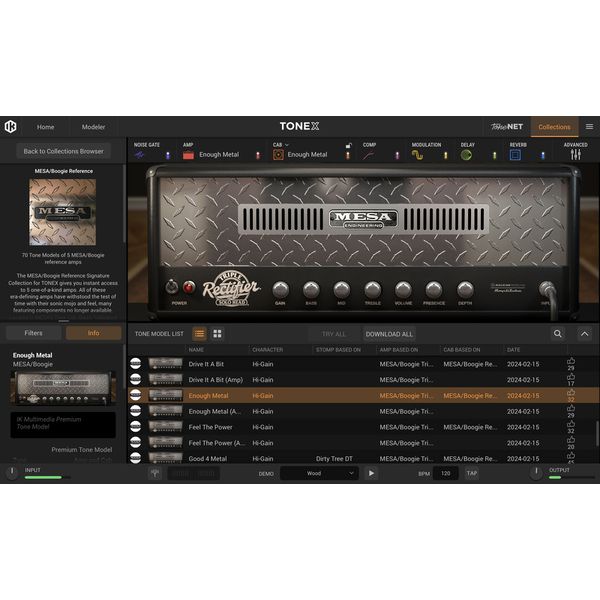600x600 pixels.
Task: Open the Advanced sliders icon
Action: [x=575, y=155]
